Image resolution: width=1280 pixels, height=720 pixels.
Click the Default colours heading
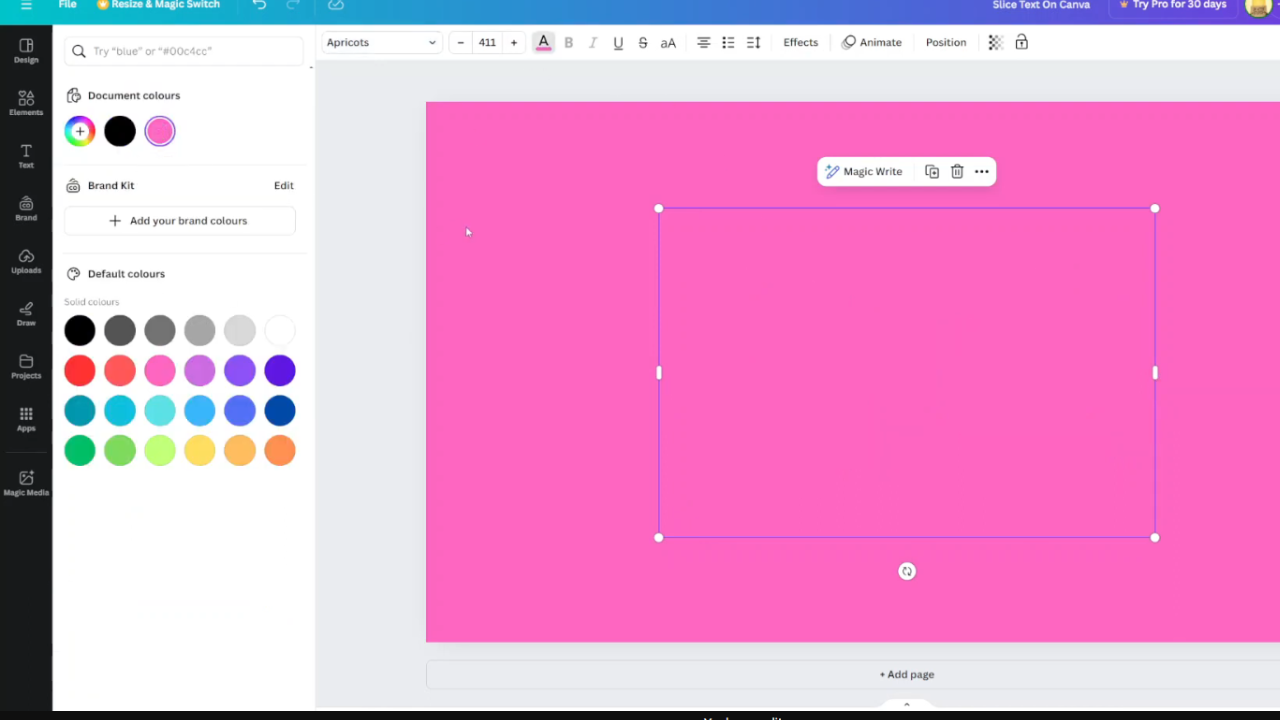[x=126, y=274]
